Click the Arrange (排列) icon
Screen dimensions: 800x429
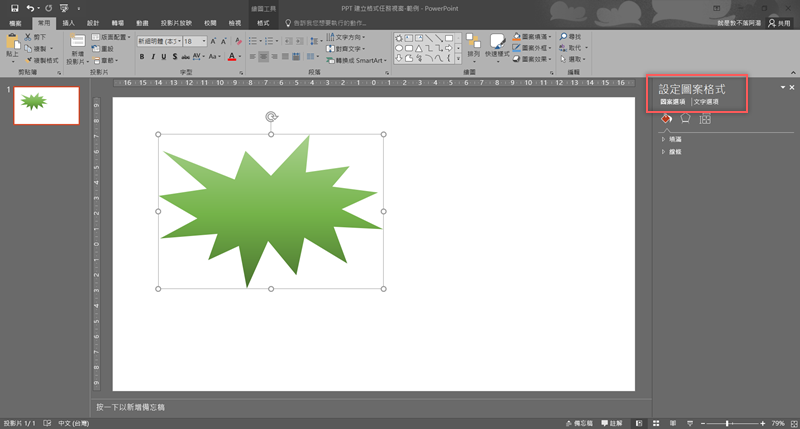click(x=473, y=42)
